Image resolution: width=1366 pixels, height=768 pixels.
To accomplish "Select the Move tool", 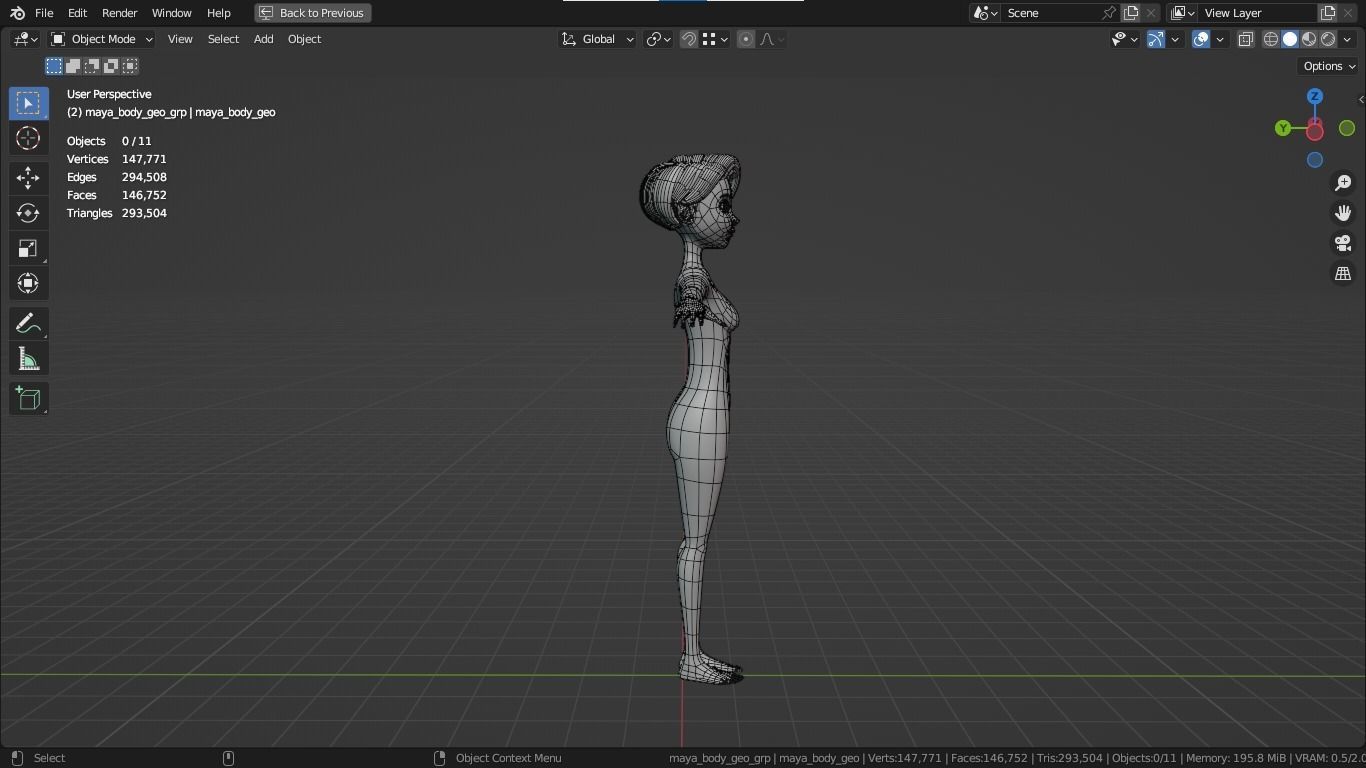I will tap(28, 178).
